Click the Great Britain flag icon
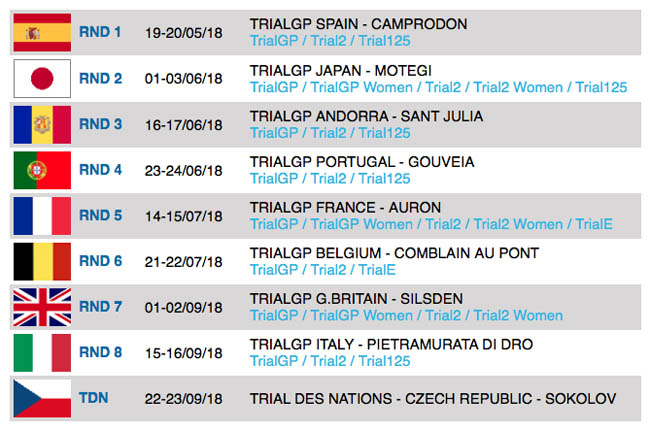The width and height of the screenshot is (650, 431). click(42, 307)
